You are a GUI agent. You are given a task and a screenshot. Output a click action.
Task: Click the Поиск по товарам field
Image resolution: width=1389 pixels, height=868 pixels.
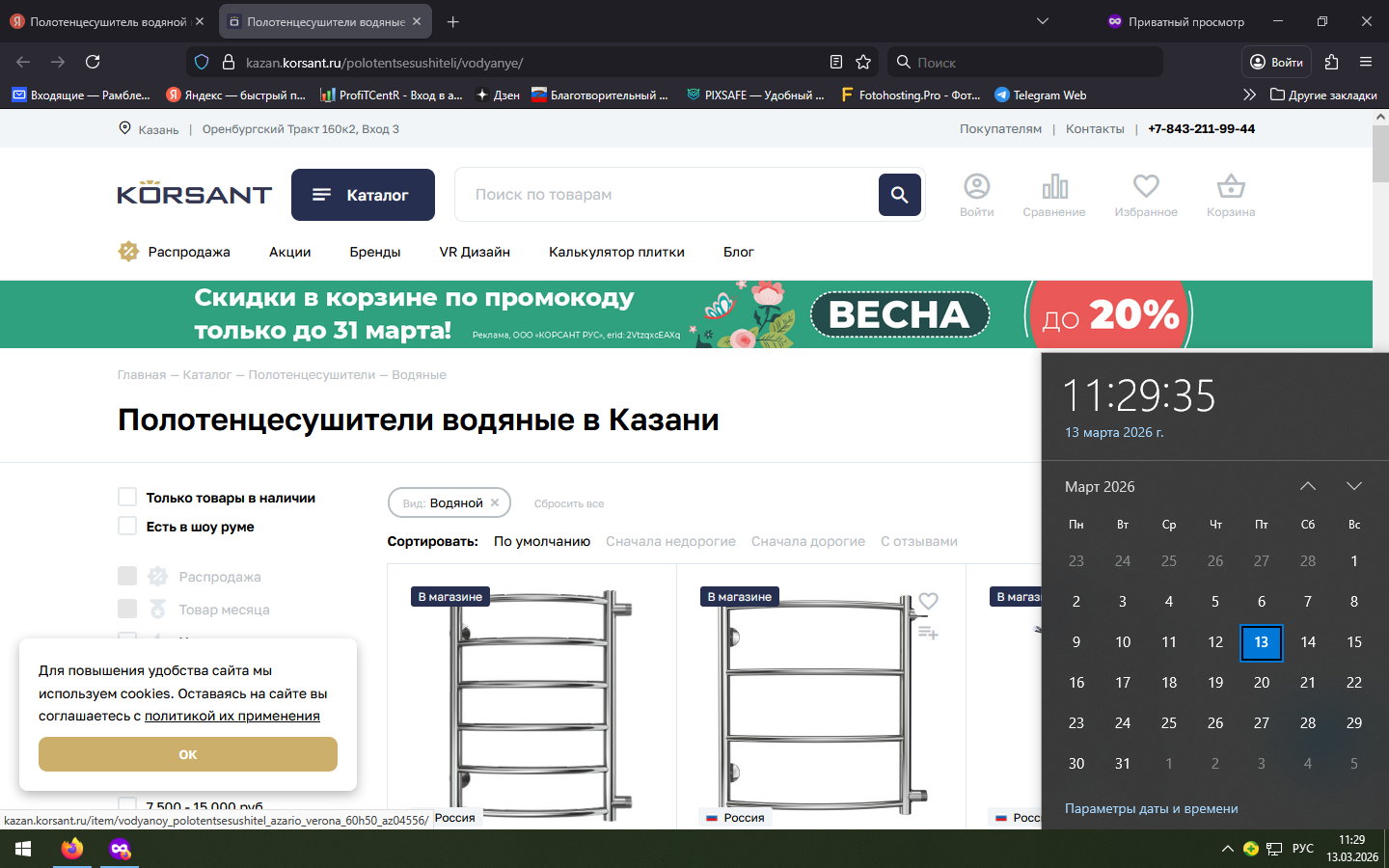pos(666,195)
